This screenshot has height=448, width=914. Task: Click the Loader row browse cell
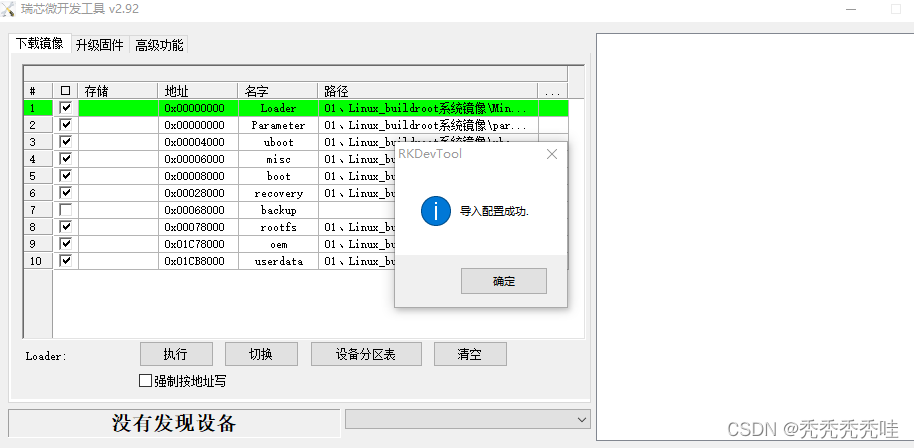click(x=553, y=108)
